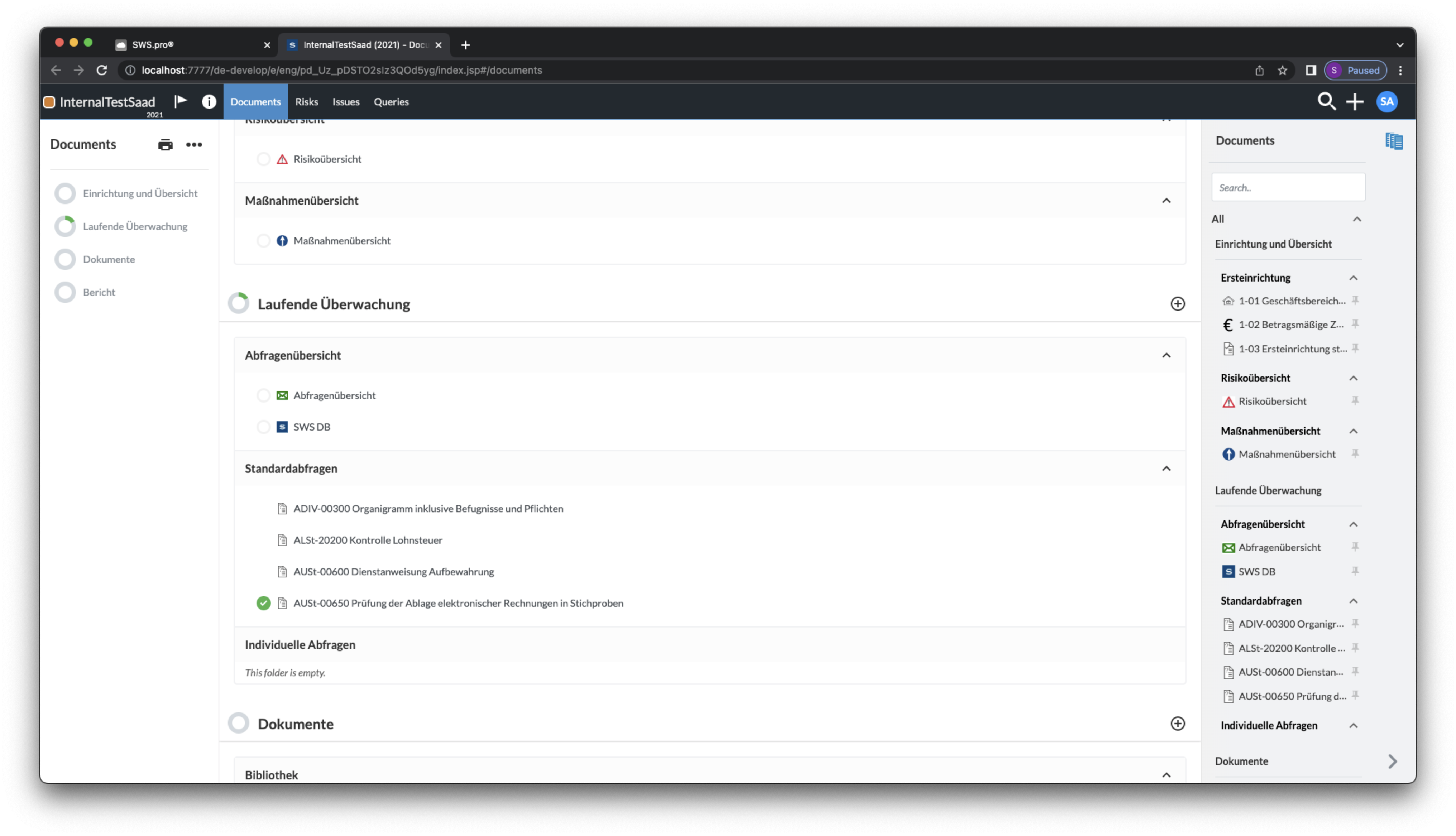Click the search magnifier icon
The width and height of the screenshot is (1456, 836).
point(1326,102)
